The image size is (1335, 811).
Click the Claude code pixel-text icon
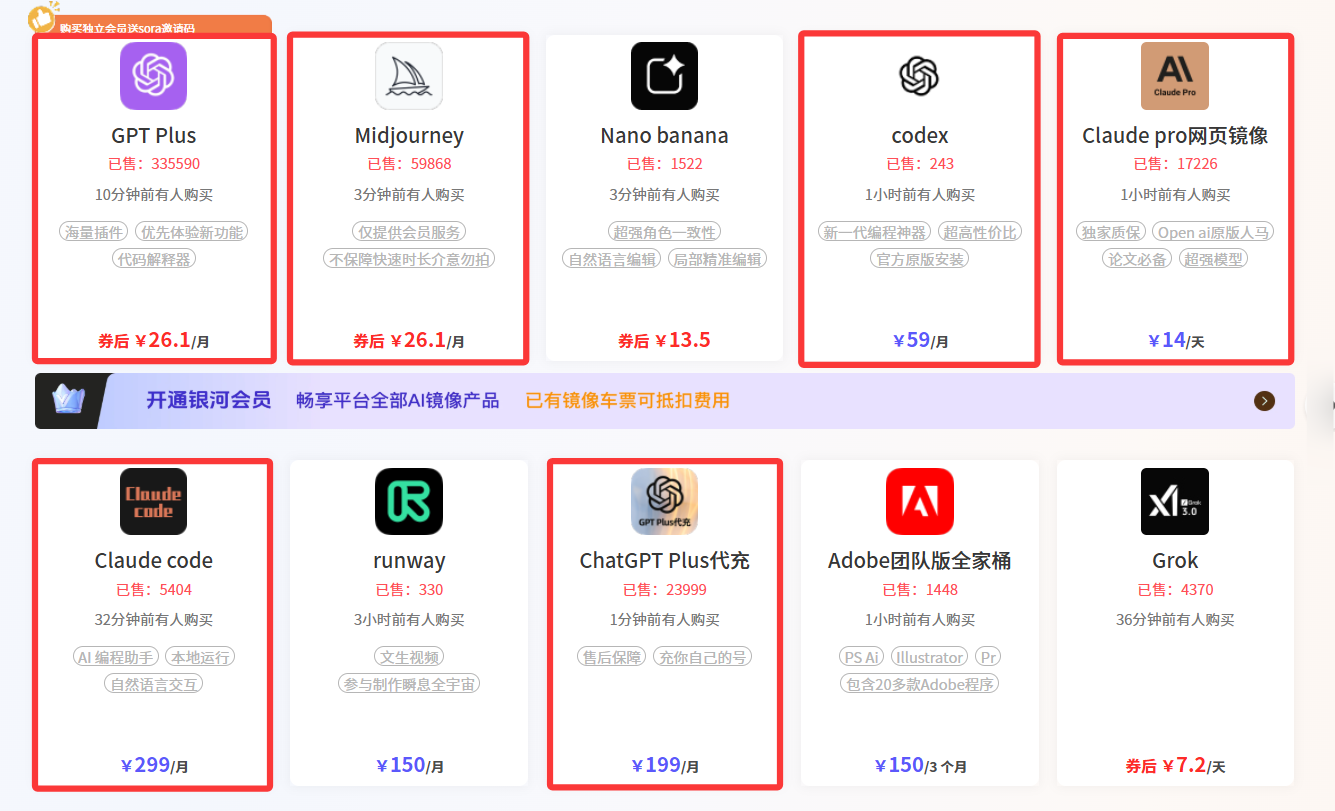pos(153,501)
